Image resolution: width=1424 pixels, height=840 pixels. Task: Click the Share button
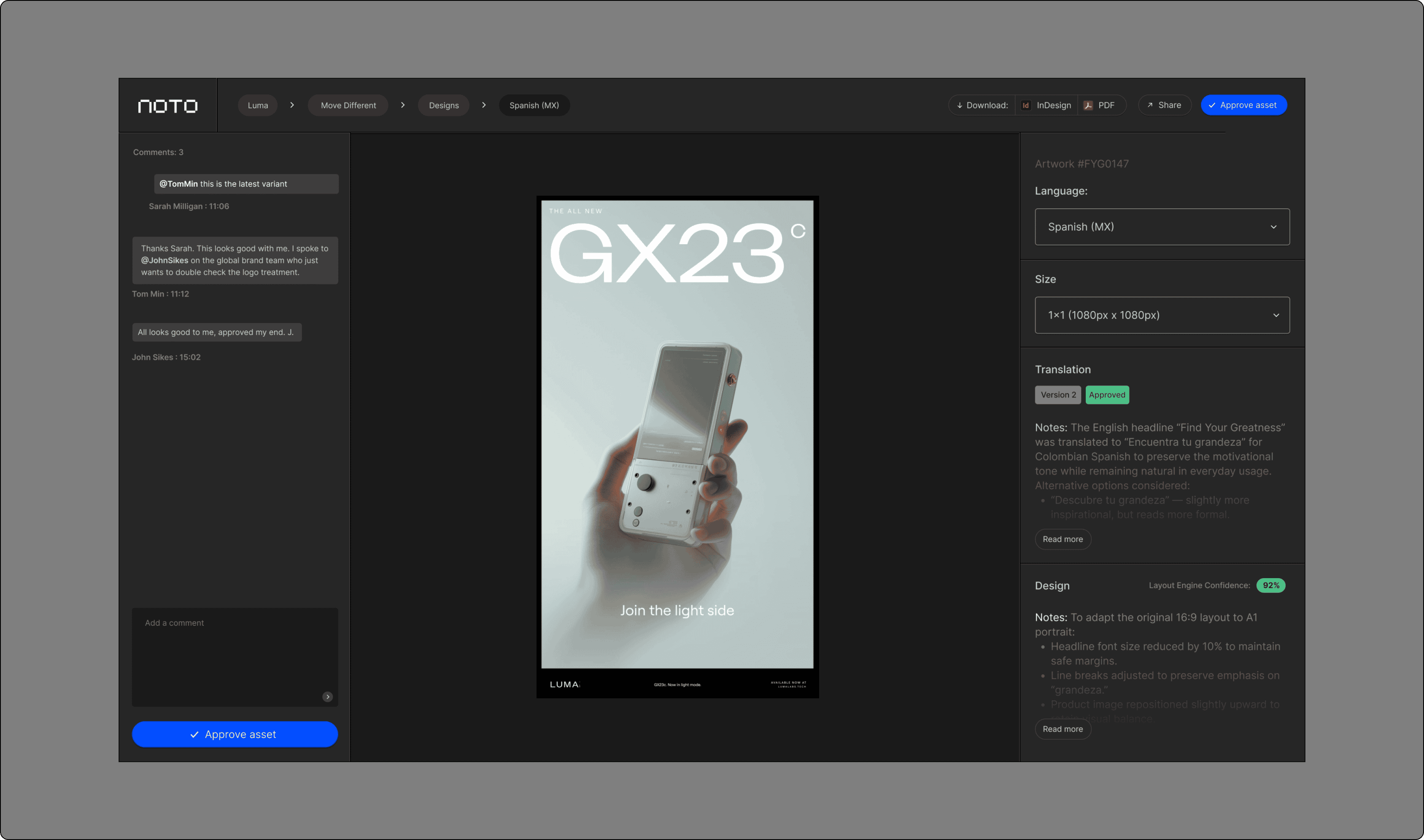click(1164, 105)
